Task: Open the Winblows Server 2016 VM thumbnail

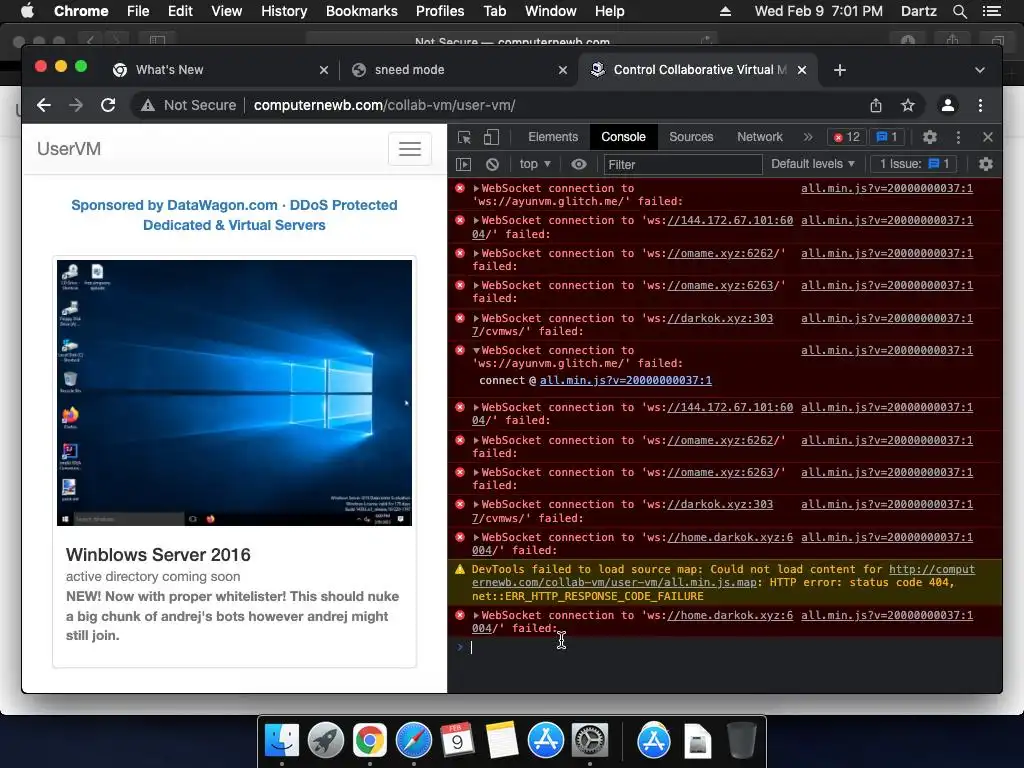Action: (x=234, y=392)
